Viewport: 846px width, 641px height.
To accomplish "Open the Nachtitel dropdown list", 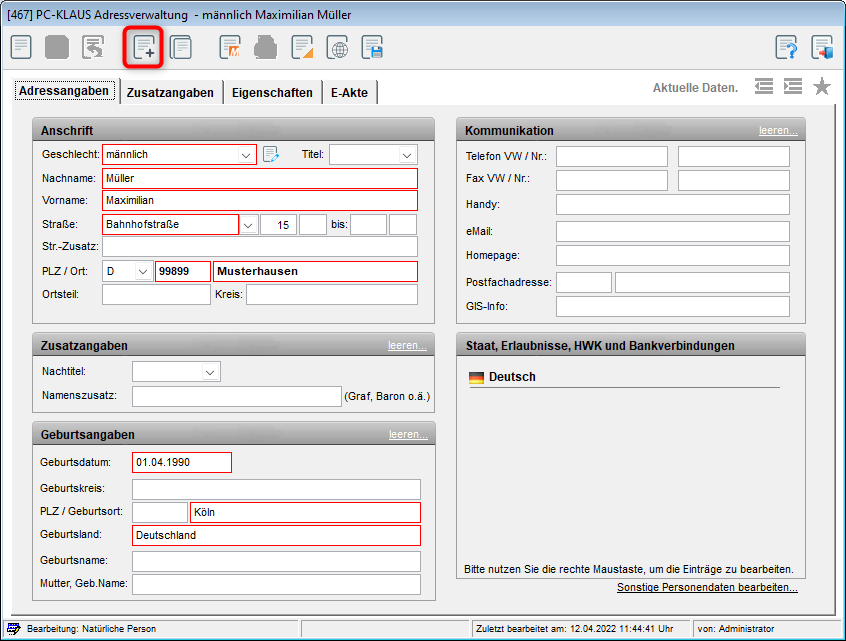I will click(210, 372).
